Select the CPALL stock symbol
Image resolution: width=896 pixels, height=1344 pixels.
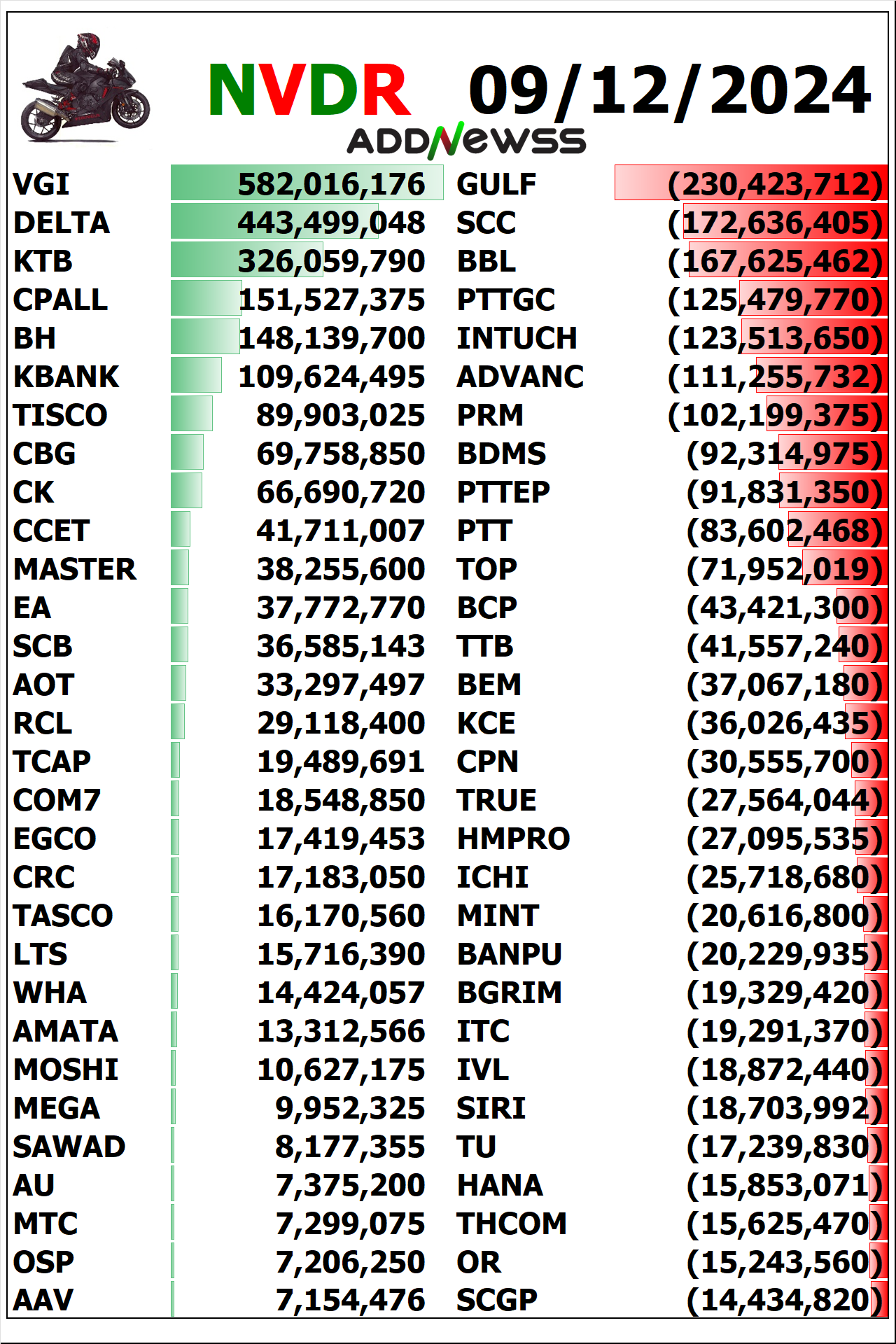60,300
